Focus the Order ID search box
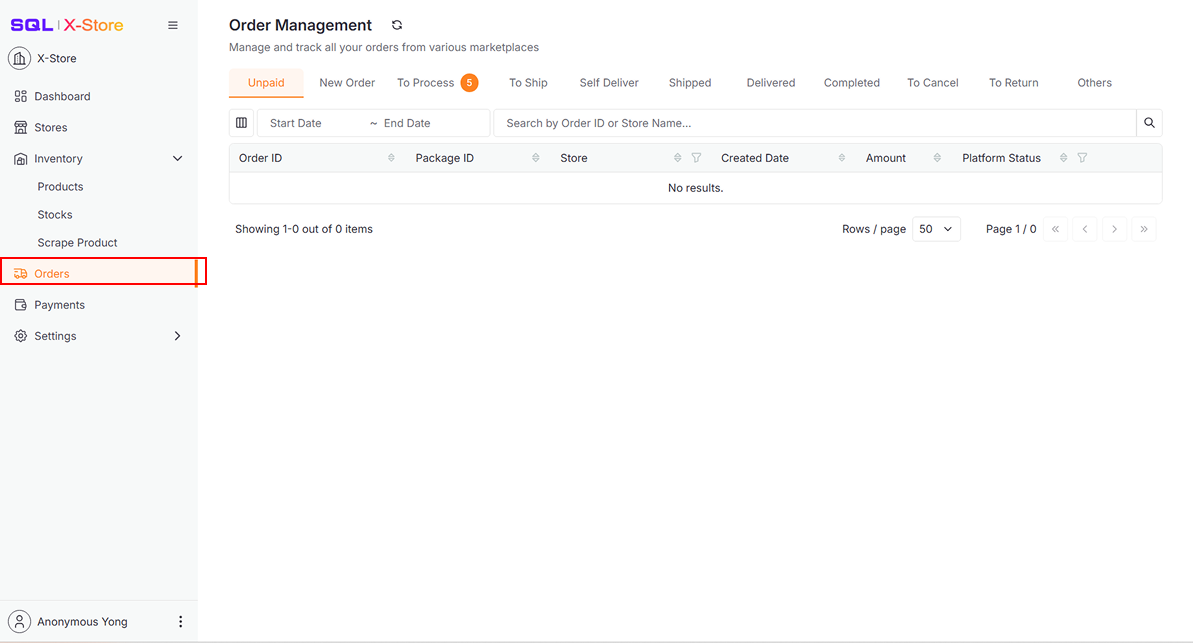 pos(814,123)
